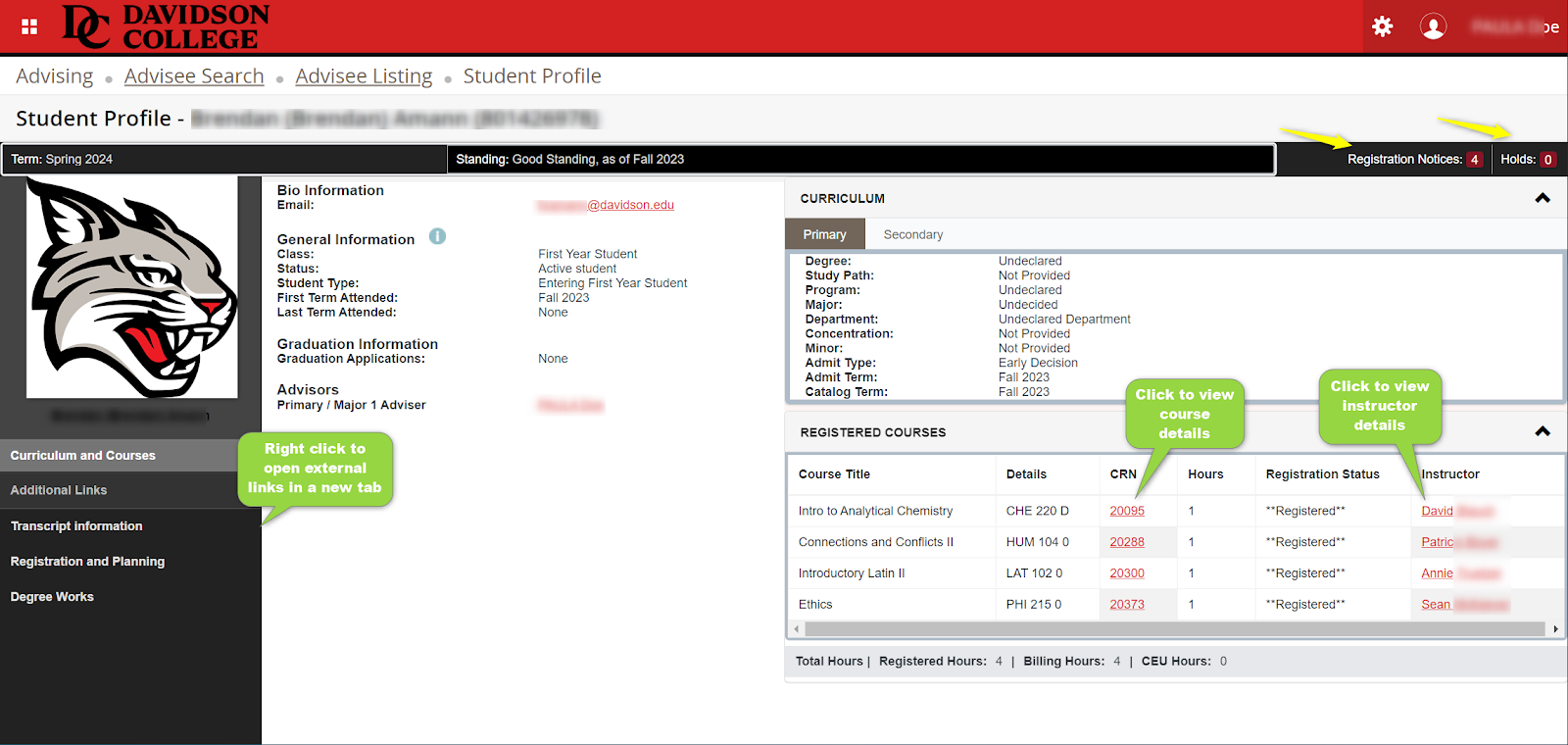1568x745 pixels.
Task: Click the Course Title column header
Action: coord(834,474)
